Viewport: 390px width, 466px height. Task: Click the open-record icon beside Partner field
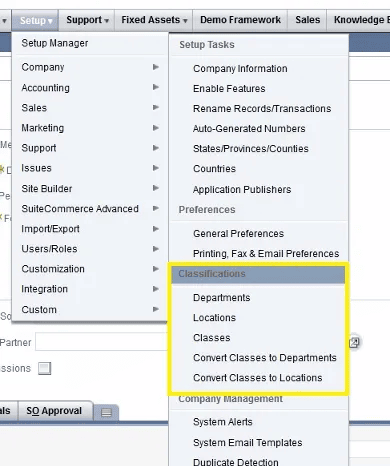coord(354,342)
